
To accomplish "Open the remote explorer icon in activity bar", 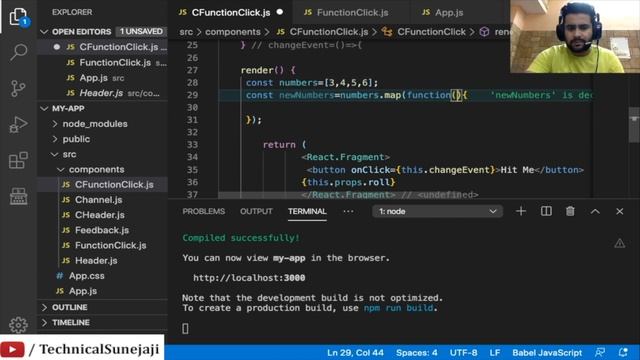I will coord(18,196).
